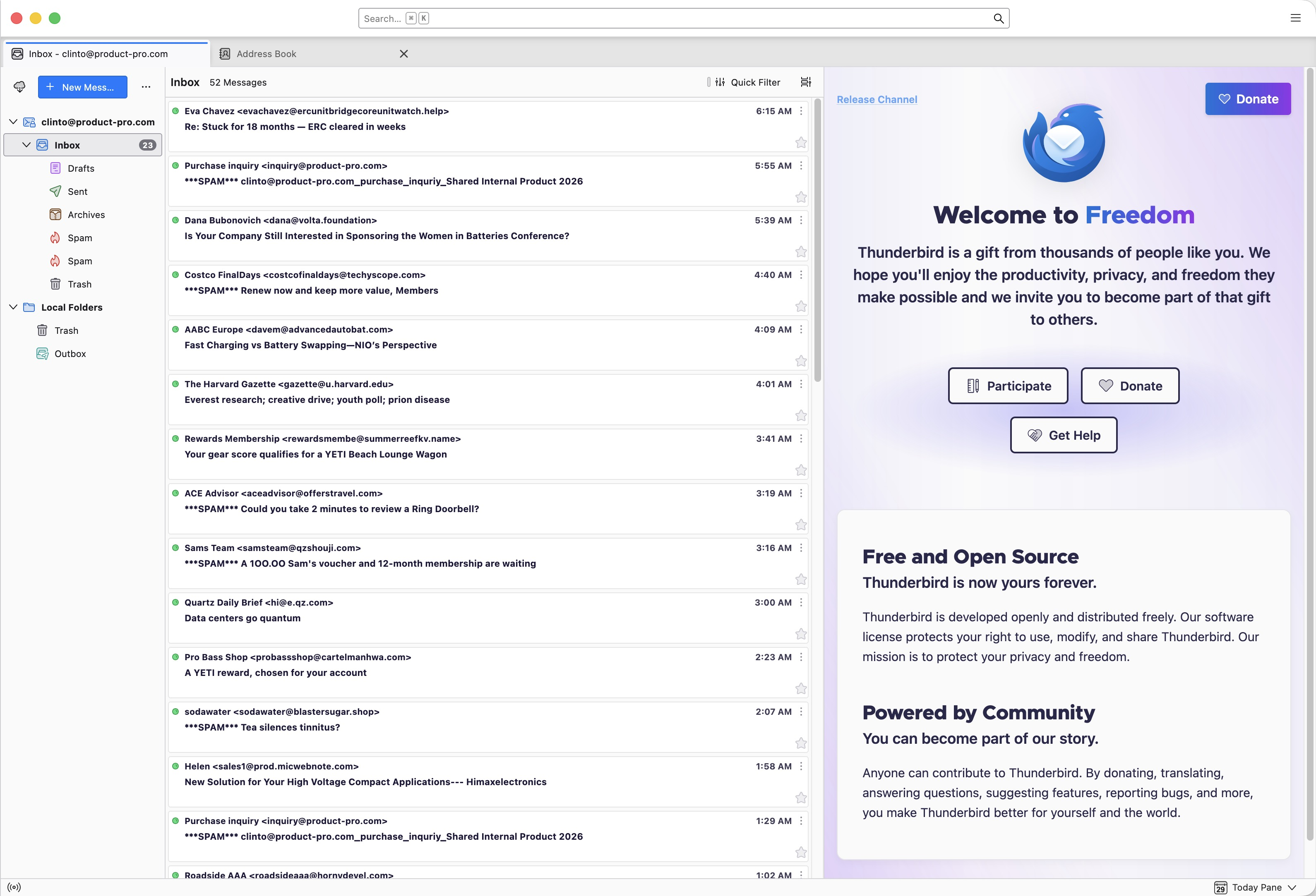Toggle read status dot on Quartz Daily Brief
The width and height of the screenshot is (1316, 896).
click(175, 602)
